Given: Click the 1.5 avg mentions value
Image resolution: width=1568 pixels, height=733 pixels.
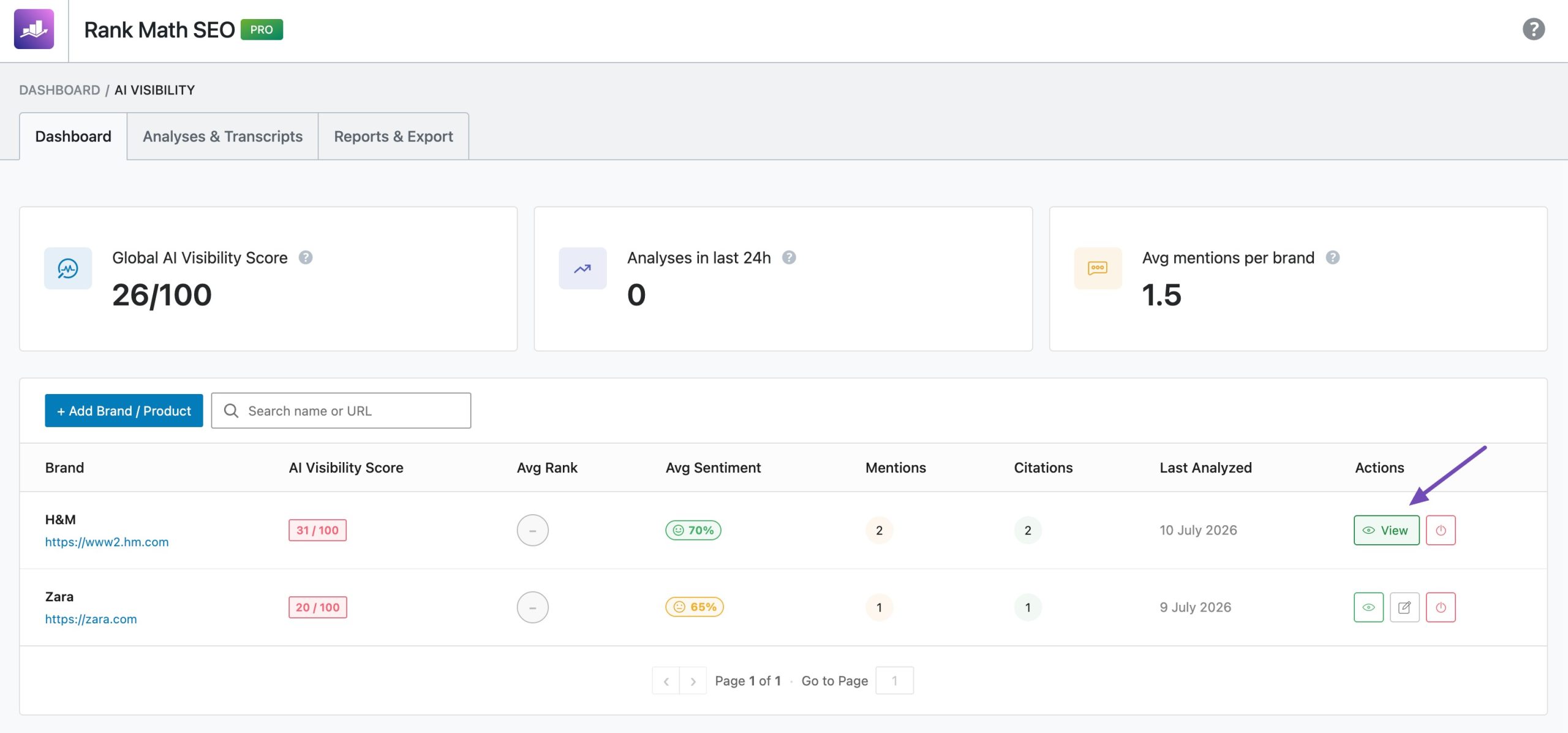Looking at the screenshot, I should [1161, 295].
